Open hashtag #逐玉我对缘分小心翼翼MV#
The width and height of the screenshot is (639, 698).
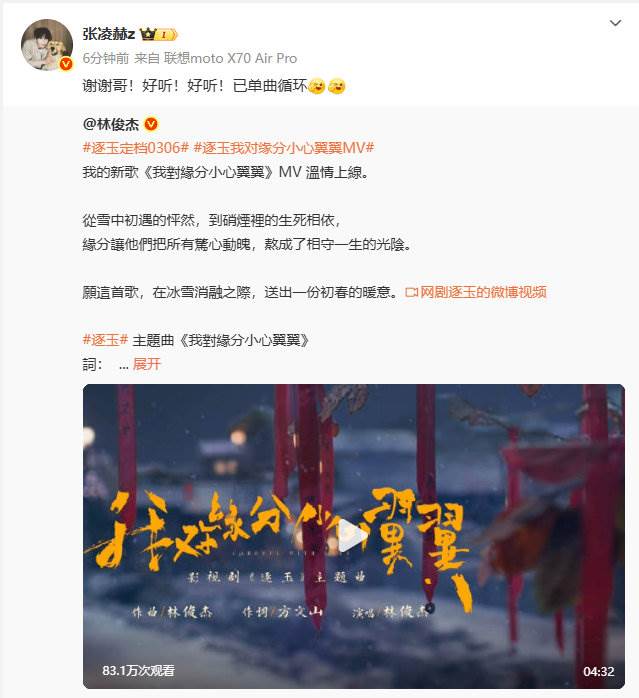click(284, 147)
